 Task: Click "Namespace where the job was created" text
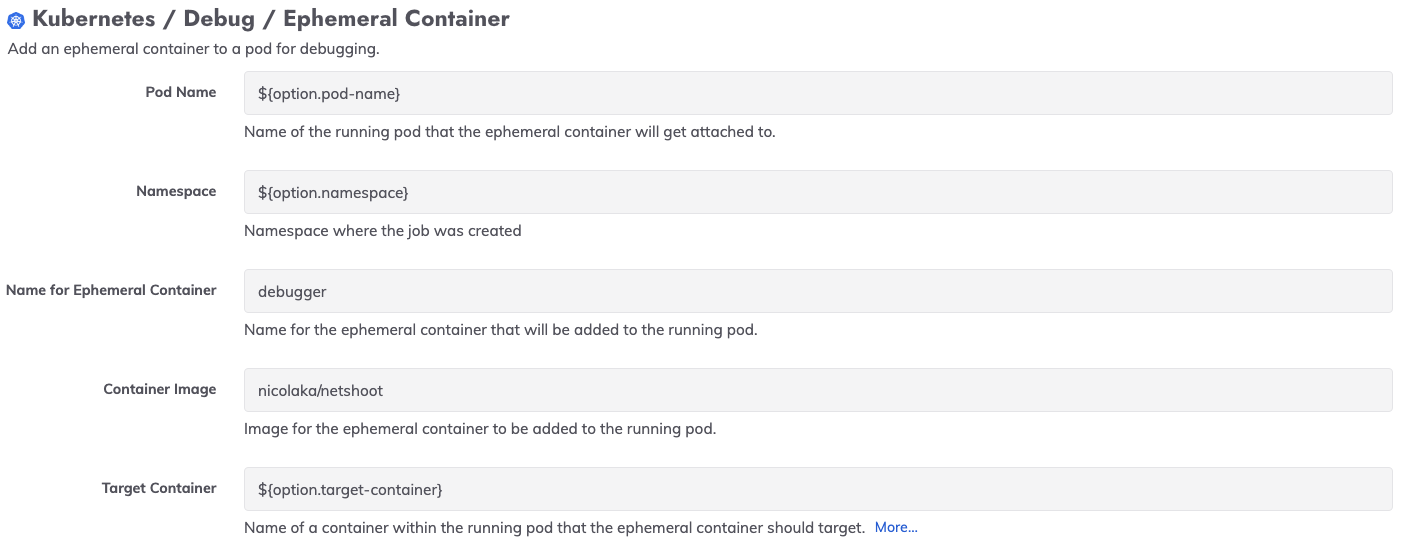click(x=382, y=231)
